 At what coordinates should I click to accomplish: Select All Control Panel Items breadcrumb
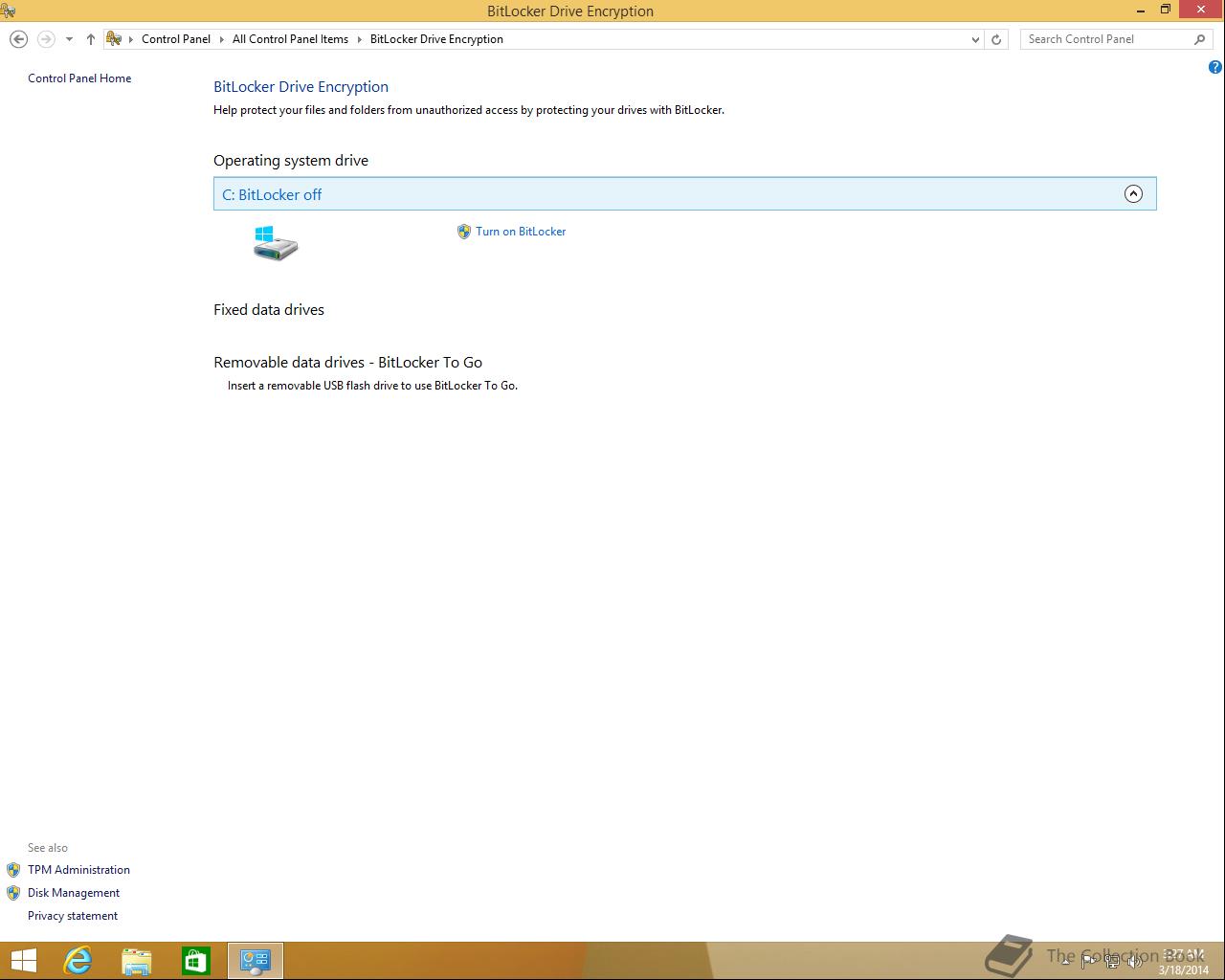click(290, 39)
